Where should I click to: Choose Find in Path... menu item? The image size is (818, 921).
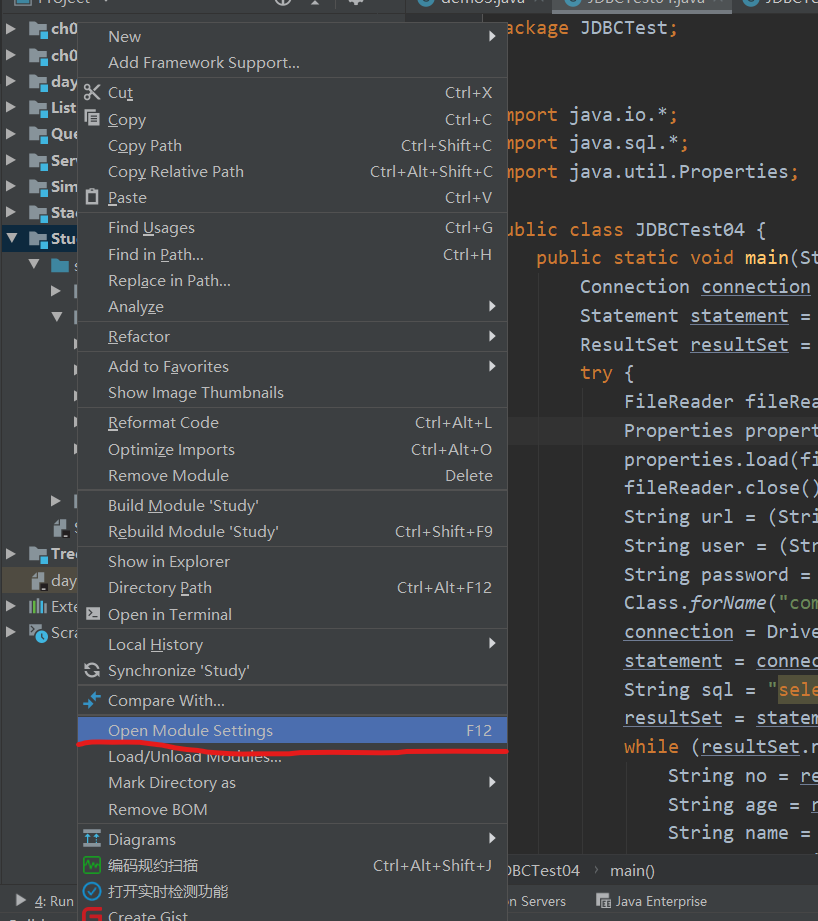[x=292, y=254]
